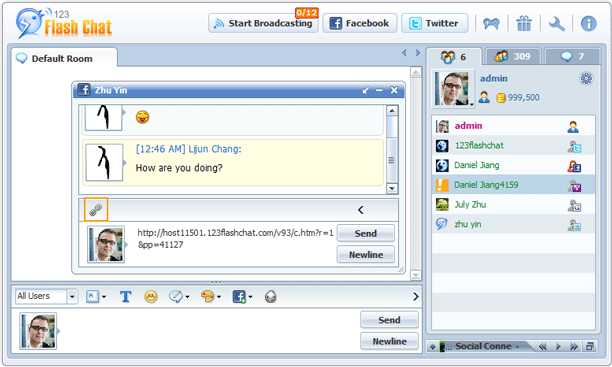Click the admin profile gear icon
The image size is (612, 367).
[x=586, y=78]
